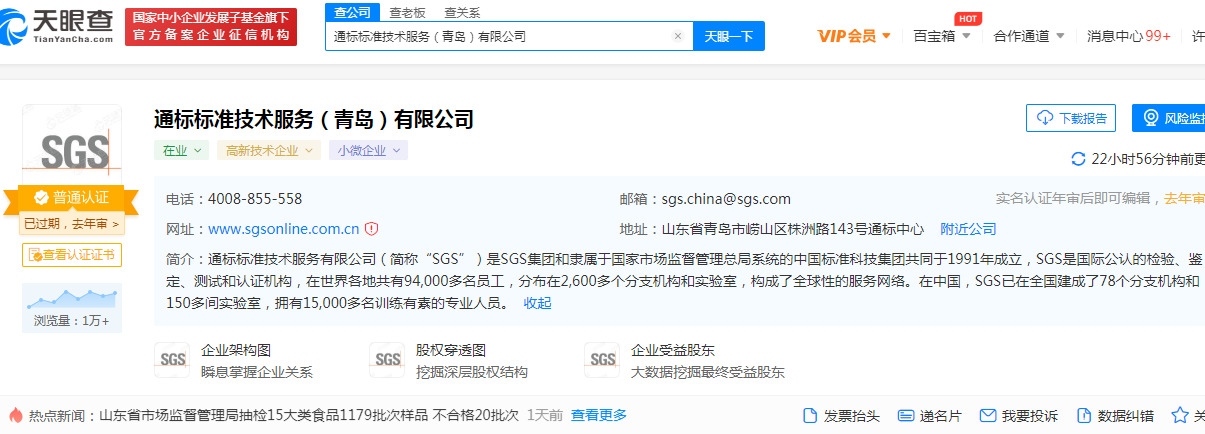
Task: Click 查看更多 hot news link
Action: click(x=599, y=415)
